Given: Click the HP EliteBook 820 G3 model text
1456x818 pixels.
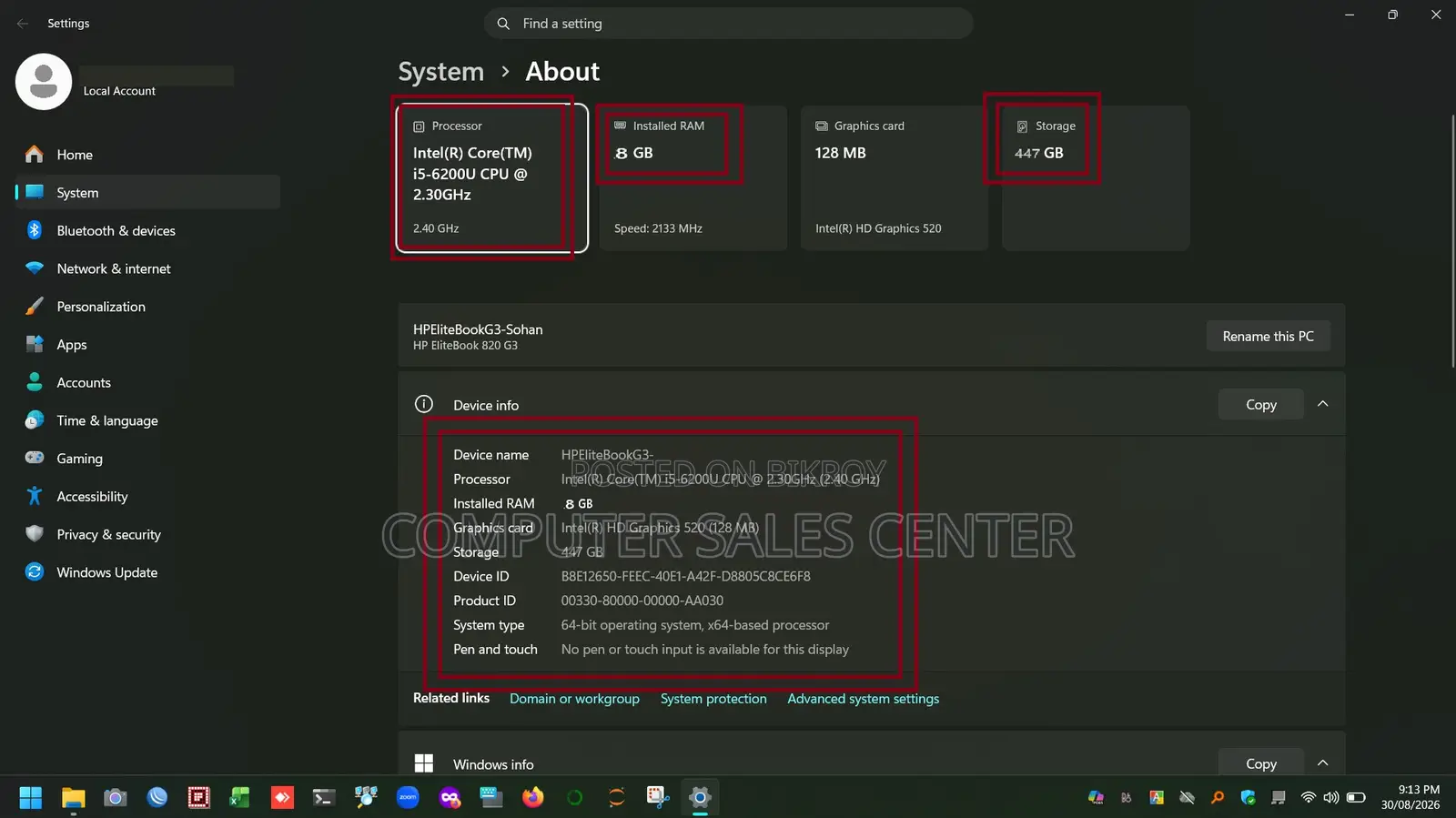Looking at the screenshot, I should tap(465, 346).
